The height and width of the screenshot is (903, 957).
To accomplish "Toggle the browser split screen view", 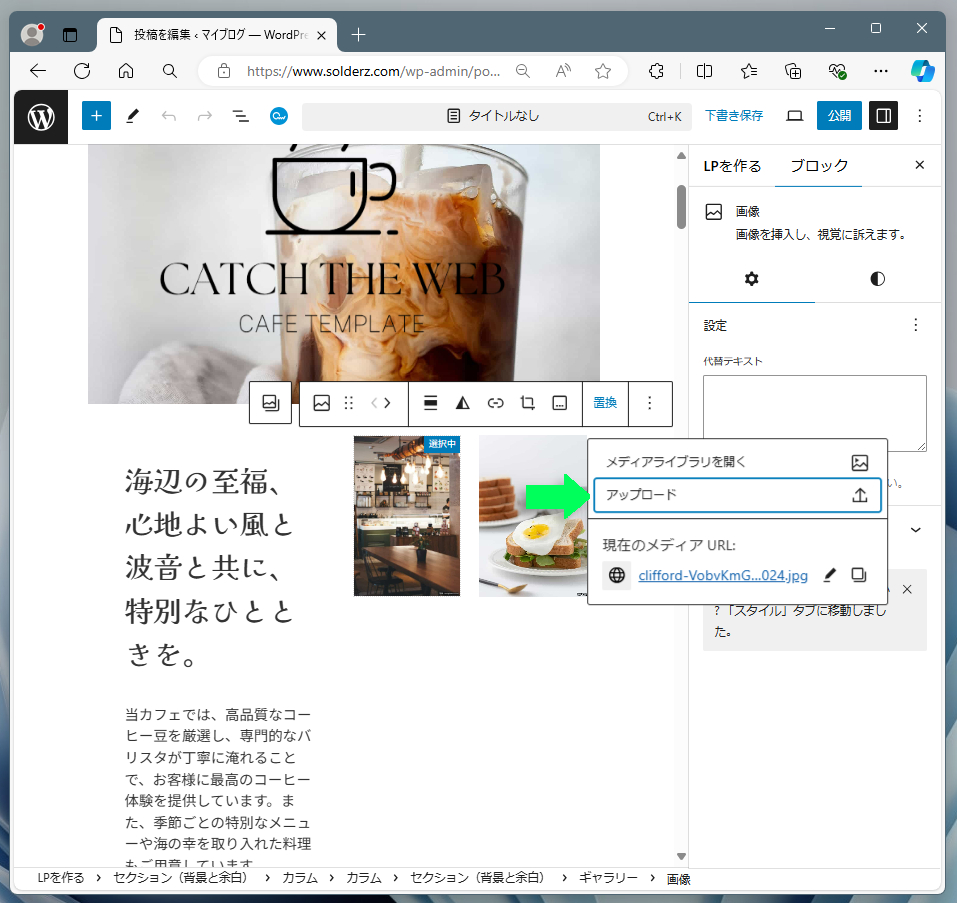I will click(704, 71).
